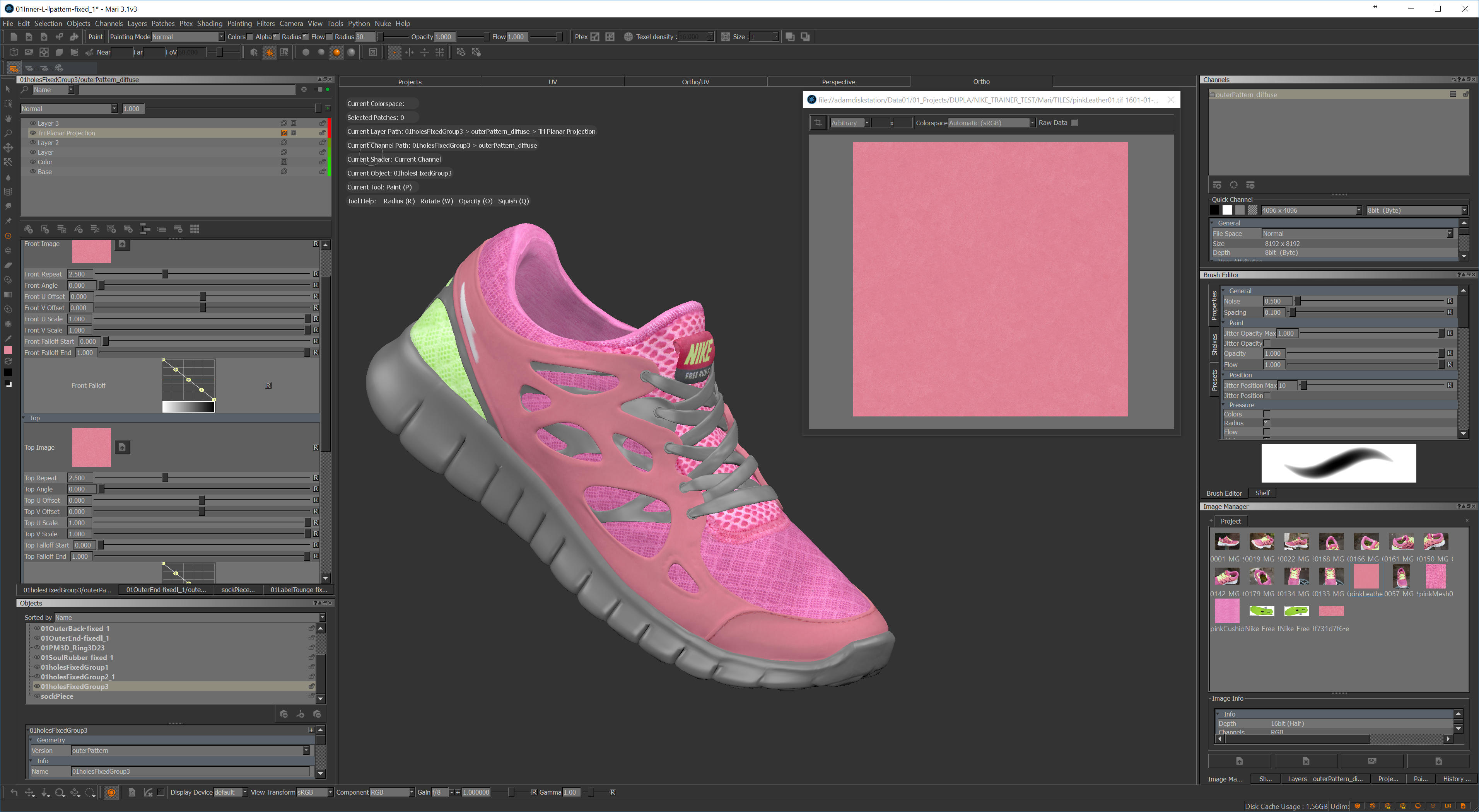
Task: Click the crop icon in image viewer
Action: coord(818,123)
